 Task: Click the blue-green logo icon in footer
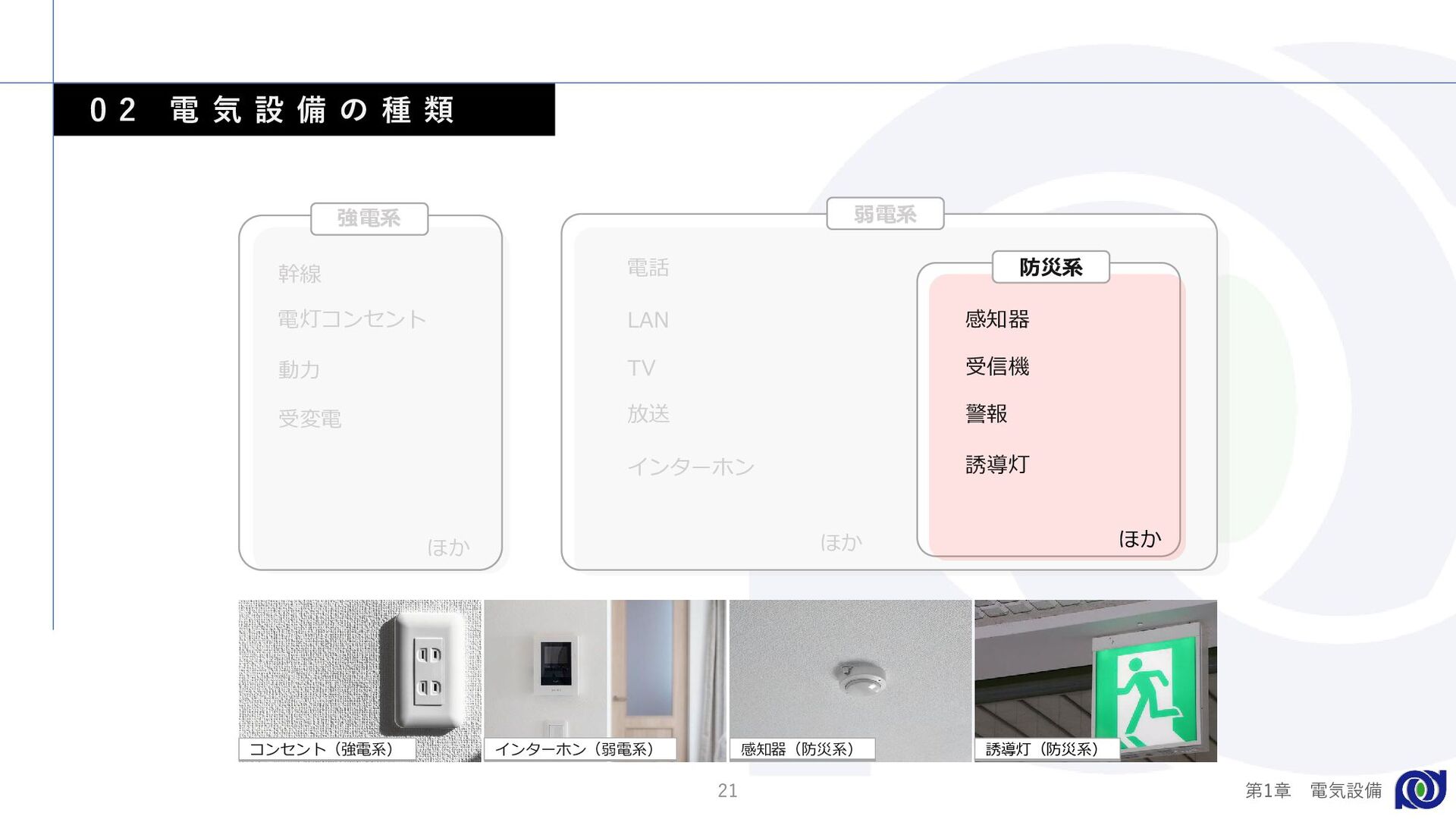click(1420, 790)
